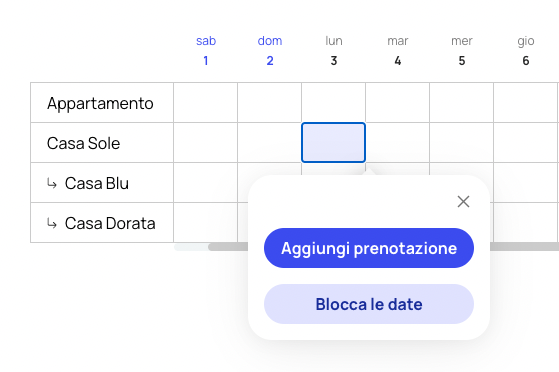
Task: Select the highlighted Casa Sole cell on Monday 3
Action: click(x=333, y=142)
